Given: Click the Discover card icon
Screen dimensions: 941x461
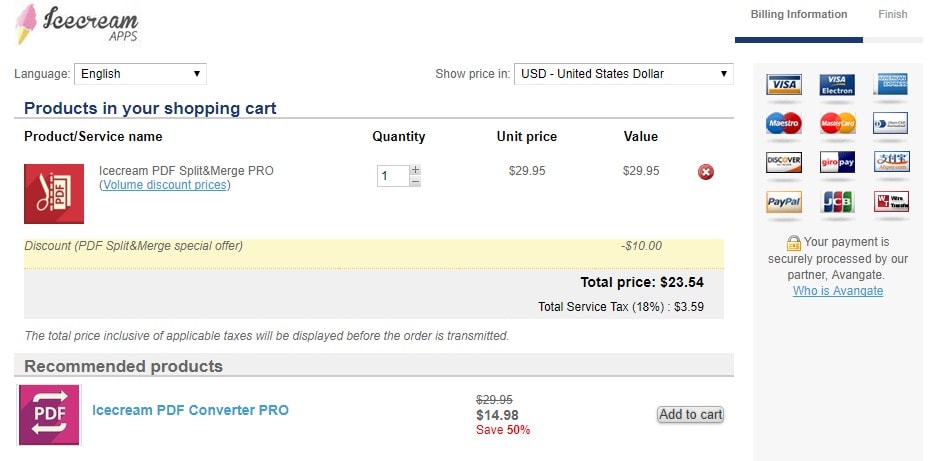Looking at the screenshot, I should (x=784, y=162).
